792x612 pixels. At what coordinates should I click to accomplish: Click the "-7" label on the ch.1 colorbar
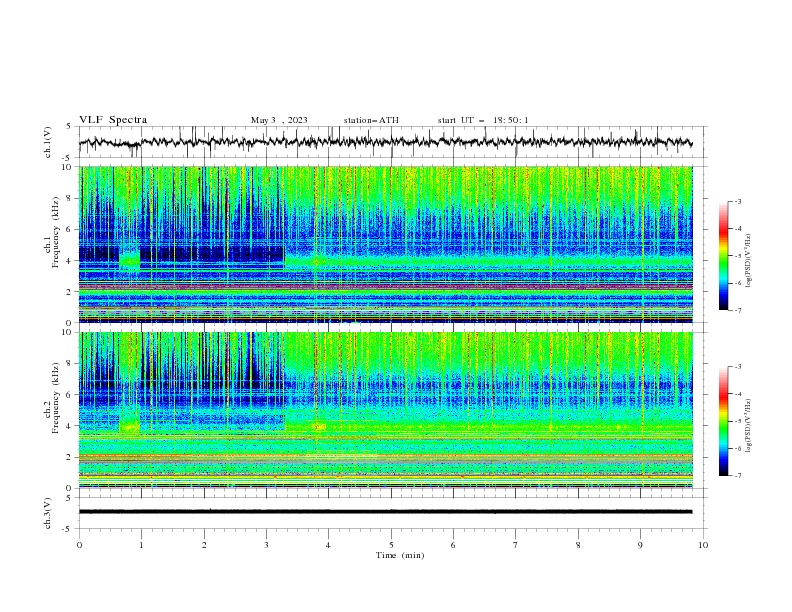(x=738, y=310)
